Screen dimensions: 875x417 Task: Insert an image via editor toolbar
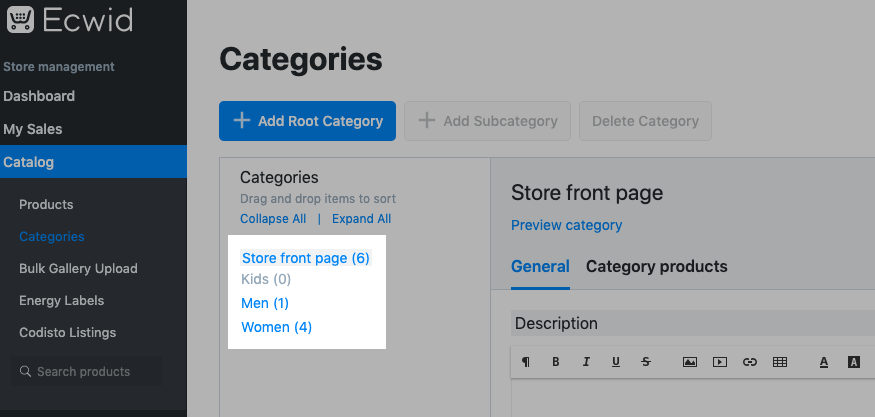click(x=690, y=362)
